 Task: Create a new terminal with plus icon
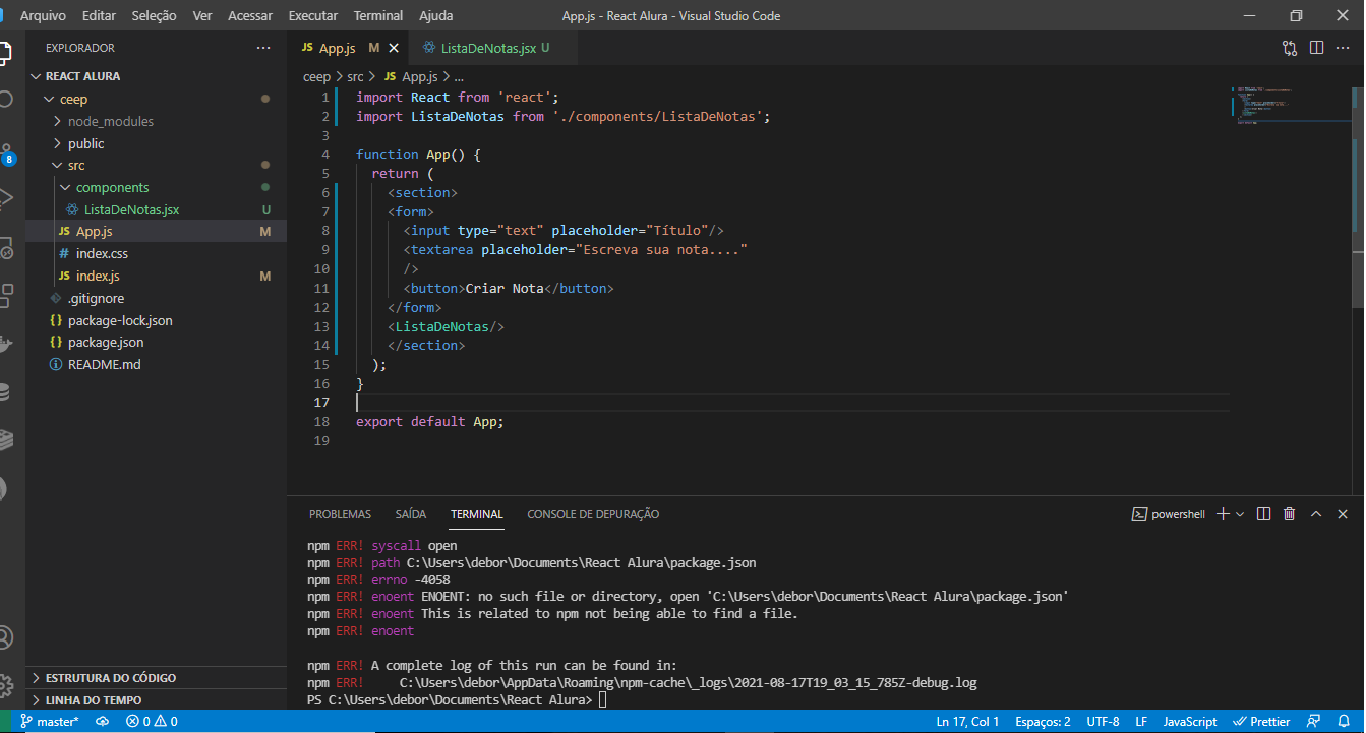(1223, 514)
